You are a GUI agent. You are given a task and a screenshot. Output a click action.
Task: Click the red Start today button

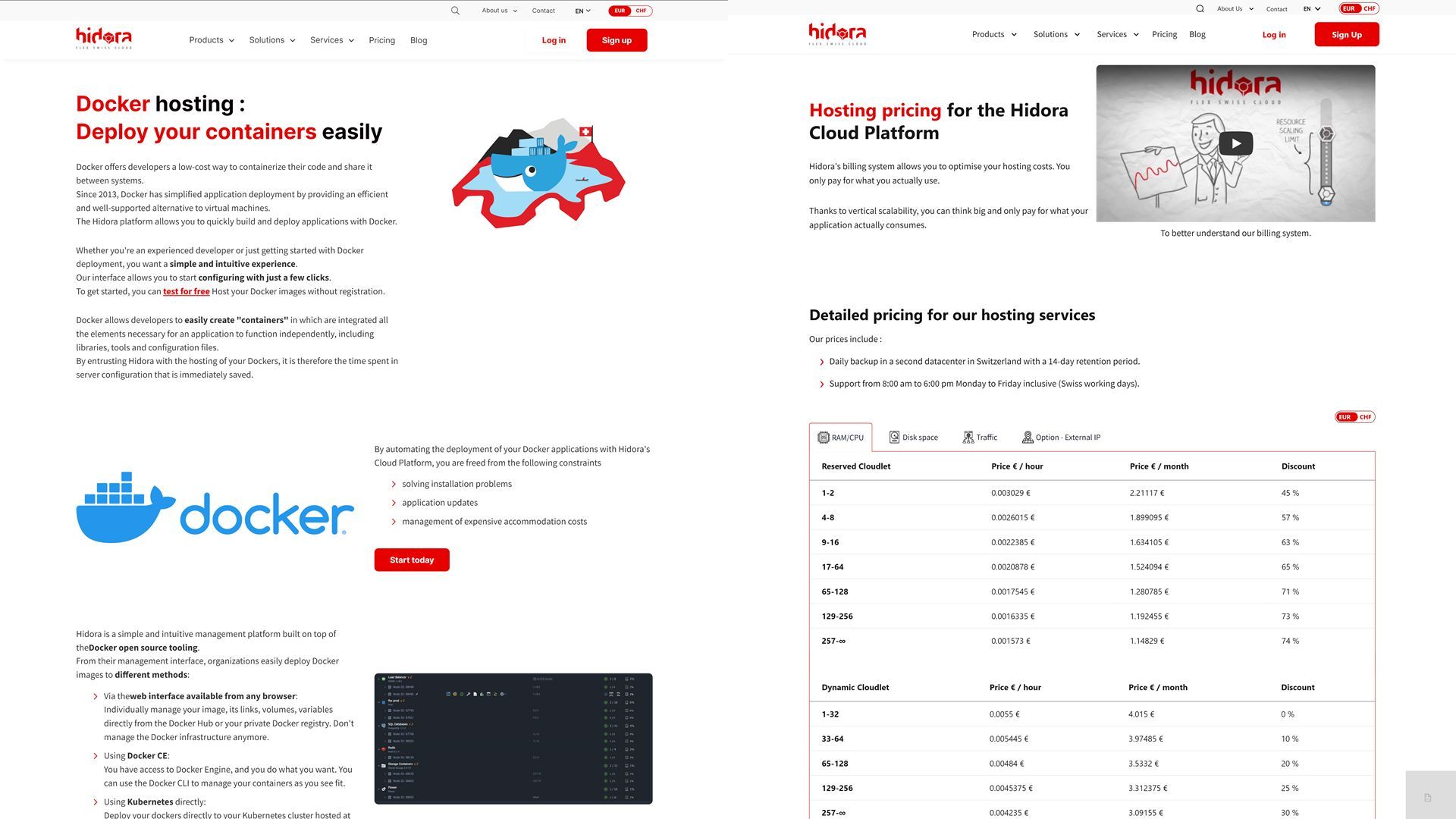tap(412, 560)
